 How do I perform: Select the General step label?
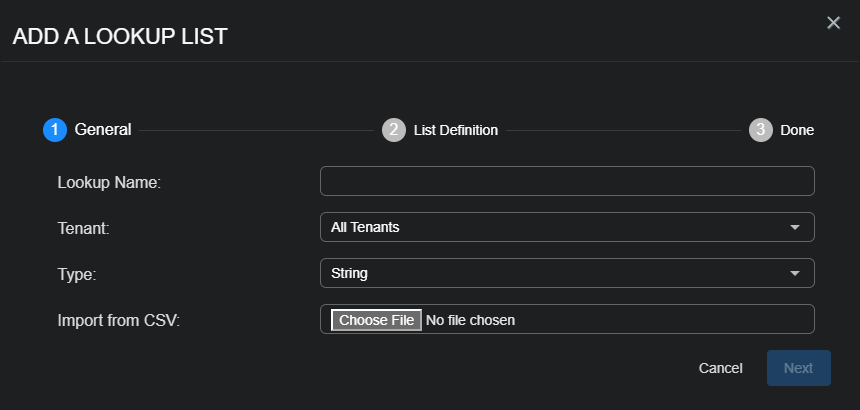click(x=103, y=130)
